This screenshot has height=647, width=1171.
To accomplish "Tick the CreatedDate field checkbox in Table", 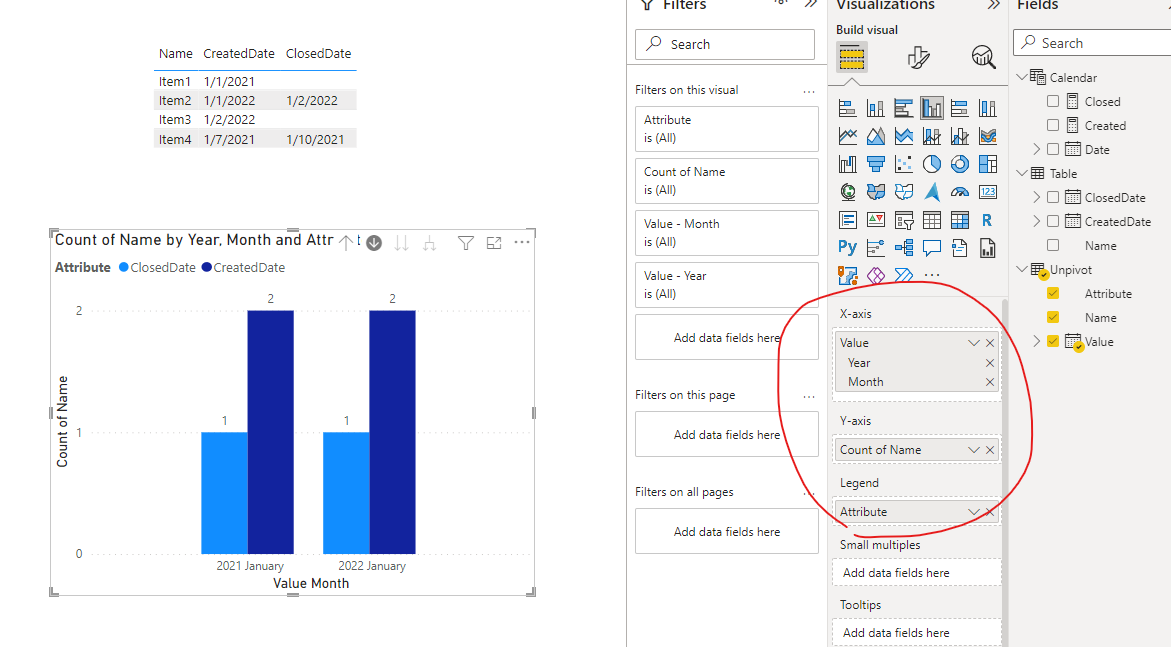I will click(x=1053, y=221).
